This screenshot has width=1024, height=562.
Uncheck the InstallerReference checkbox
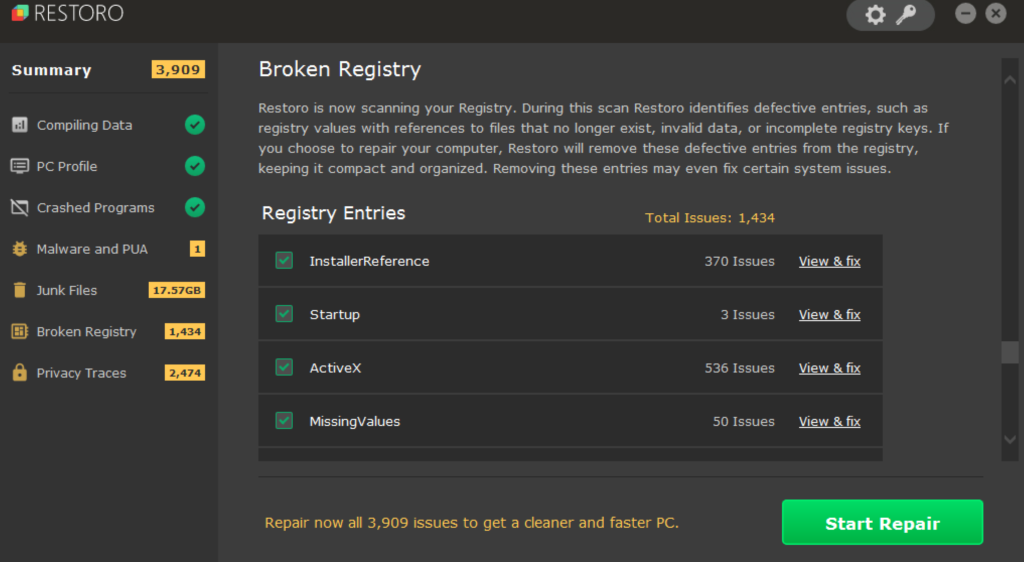(x=284, y=261)
